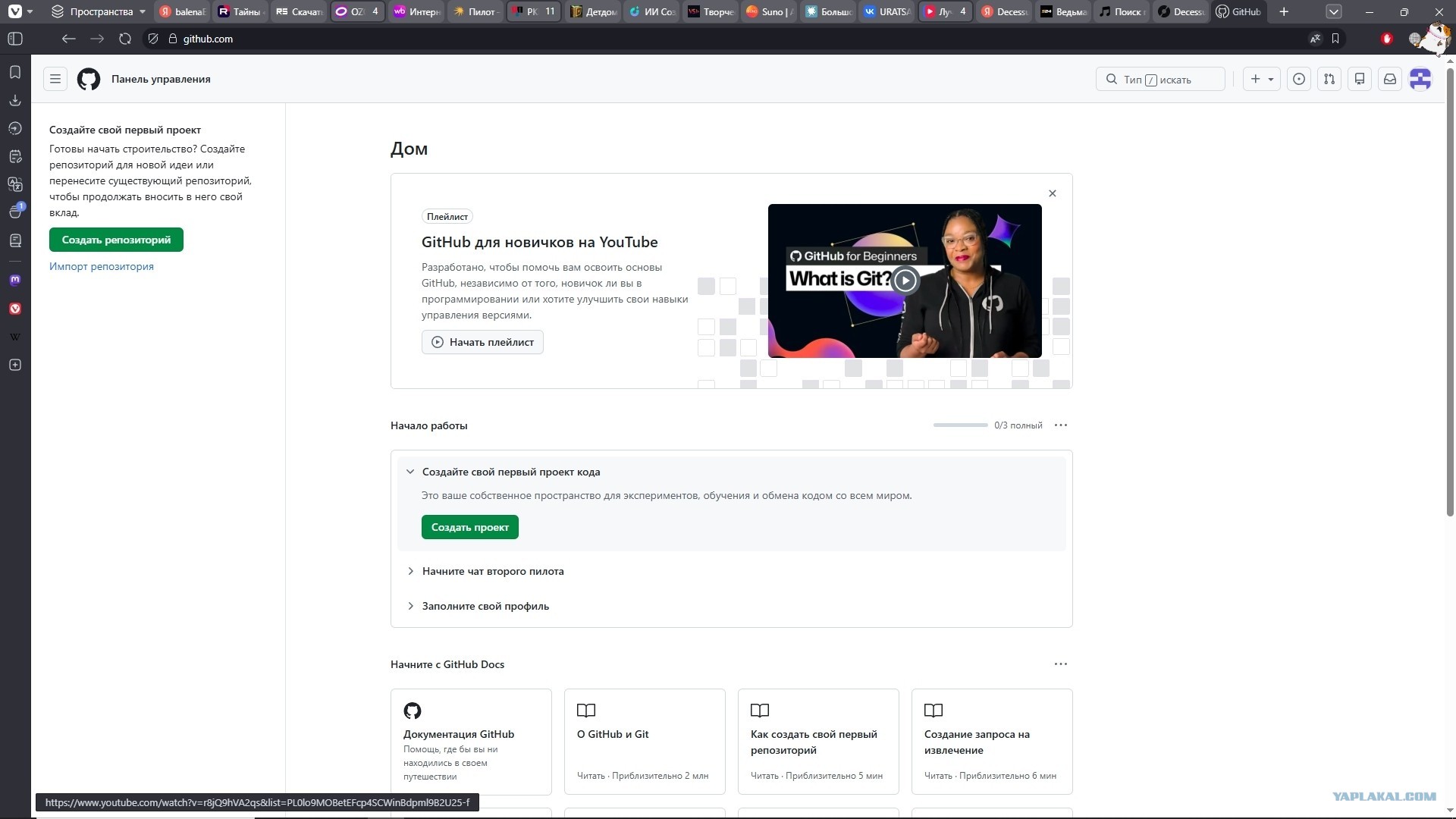1456x819 pixels.
Task: Open the Начните с GitHub Docs options menu
Action: pyautogui.click(x=1061, y=664)
